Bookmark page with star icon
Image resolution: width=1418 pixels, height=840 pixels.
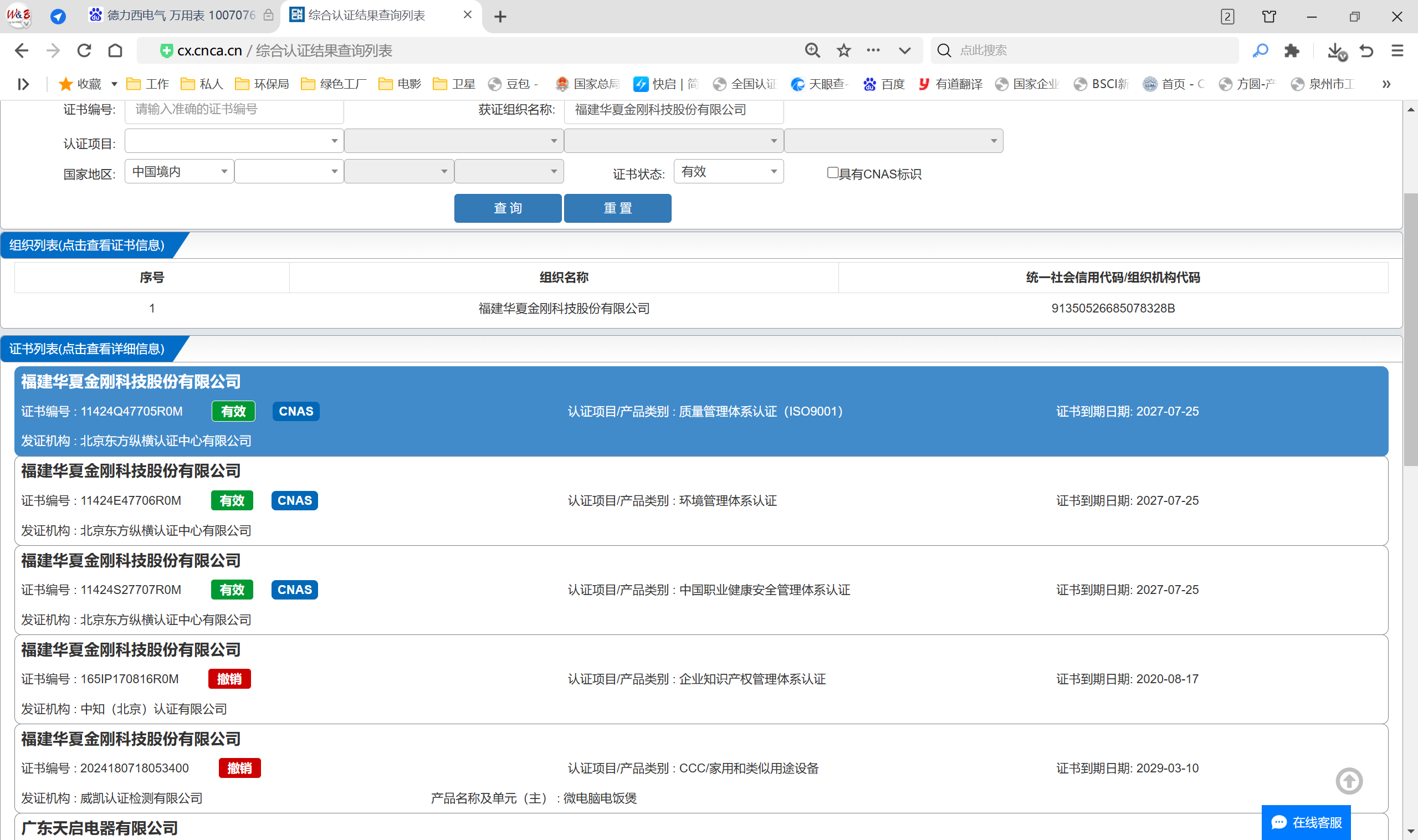843,50
